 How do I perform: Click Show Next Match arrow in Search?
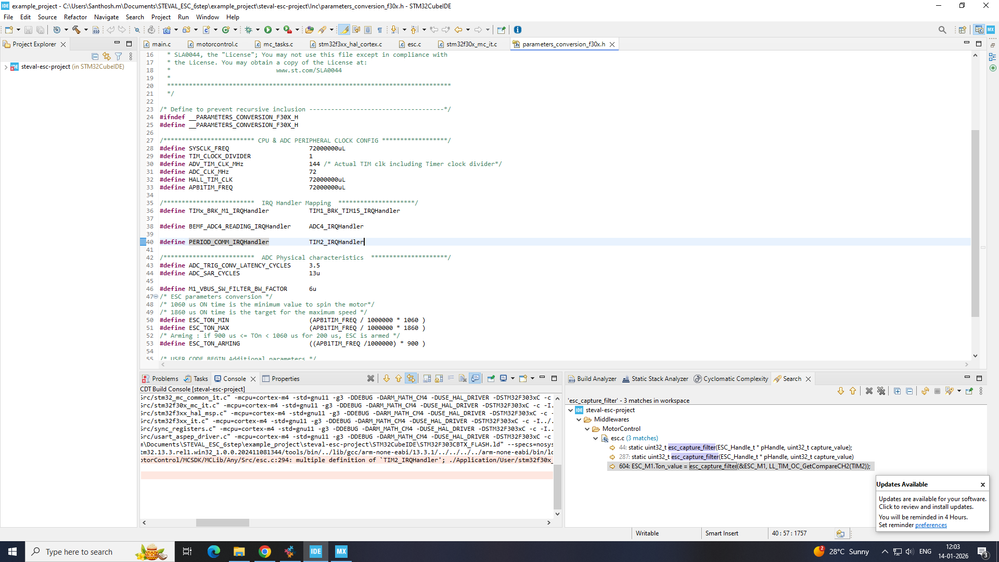coord(840,391)
